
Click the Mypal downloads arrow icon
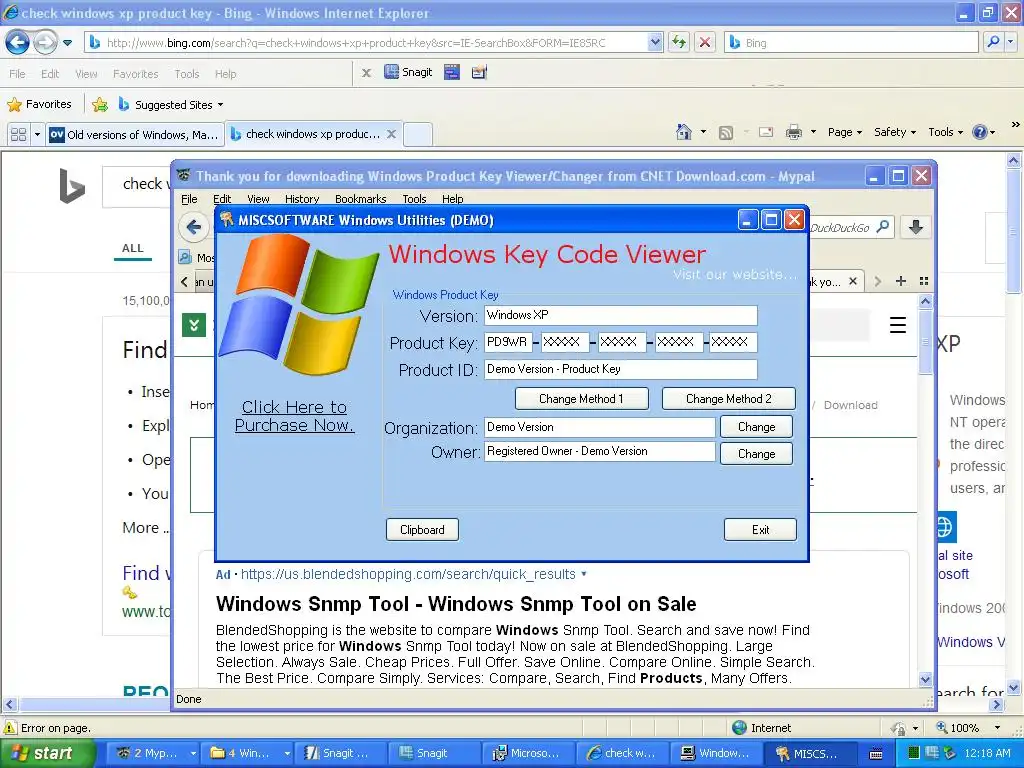click(x=916, y=227)
